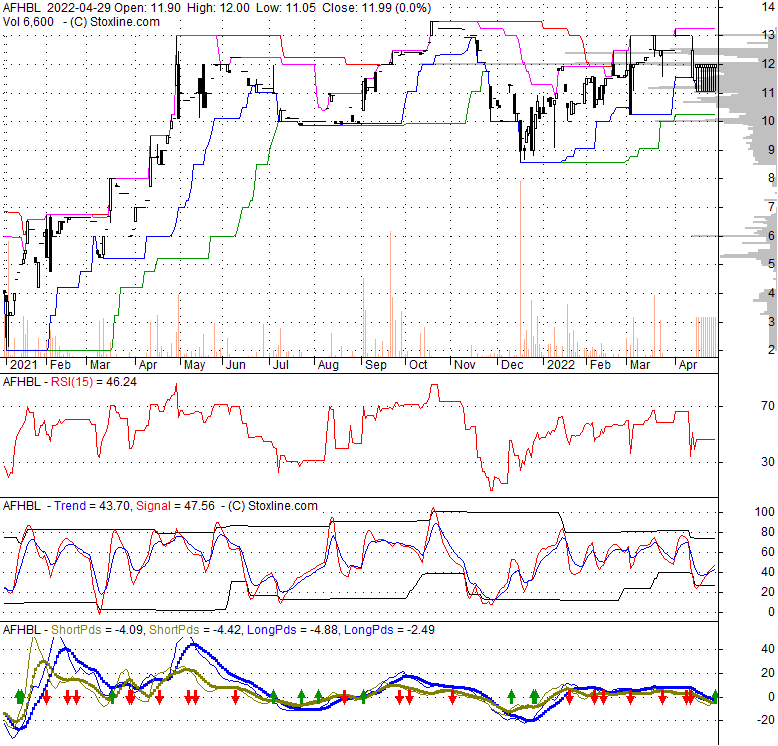The width and height of the screenshot is (778, 746).
Task: Click the 5 price axis label
Action: [771, 263]
